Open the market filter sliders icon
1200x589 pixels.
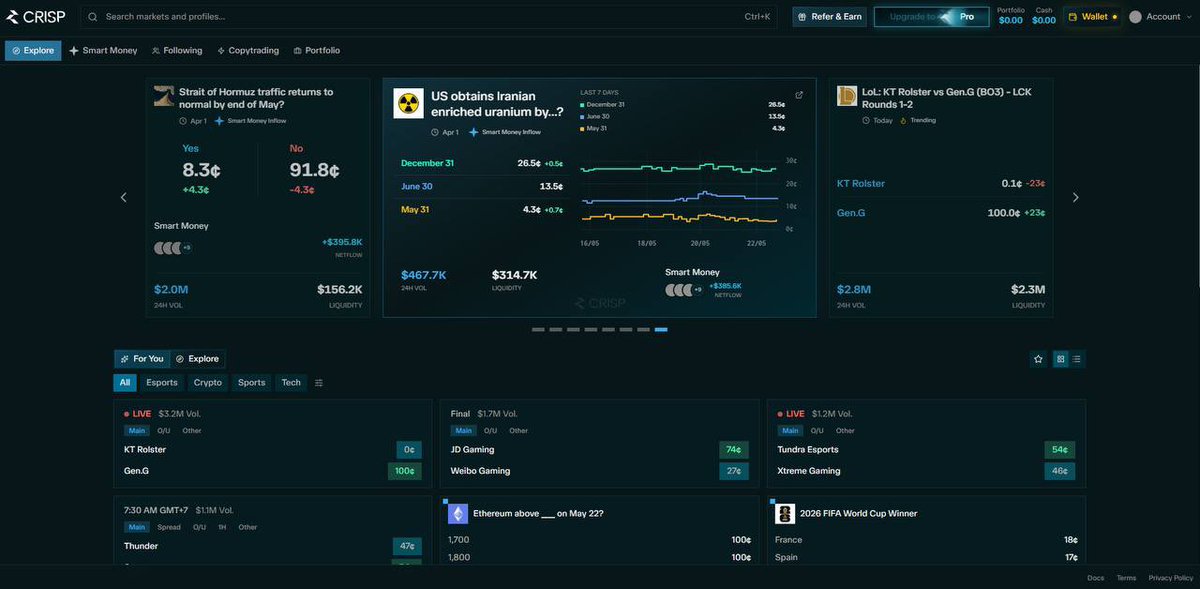(319, 383)
